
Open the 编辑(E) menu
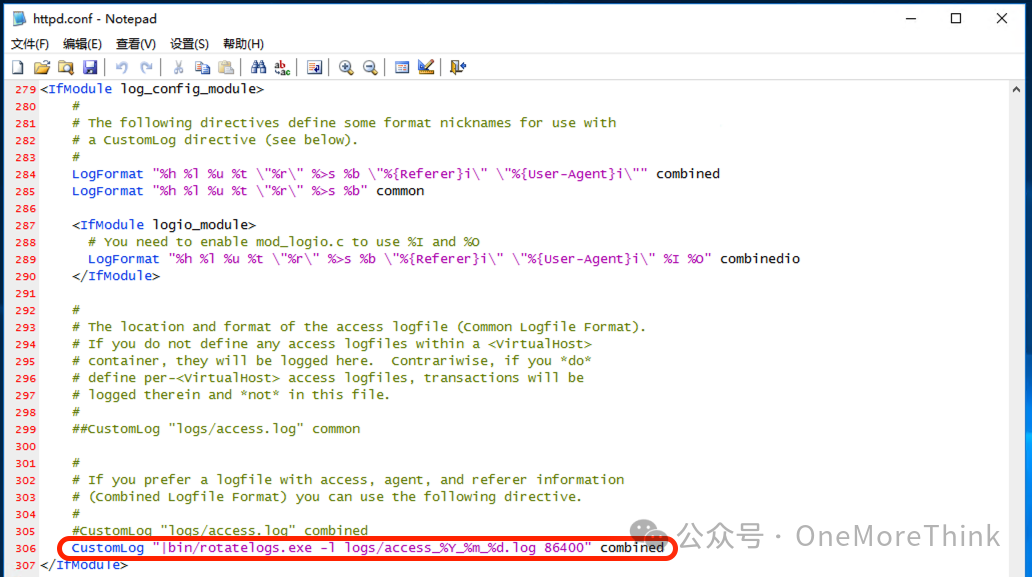pyautogui.click(x=82, y=44)
